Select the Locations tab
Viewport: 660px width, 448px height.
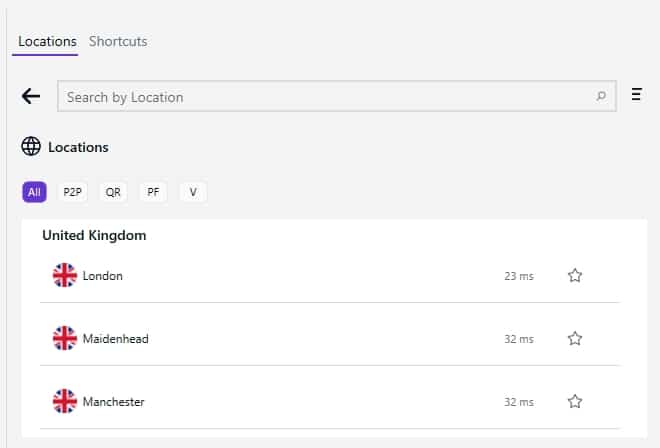47,41
